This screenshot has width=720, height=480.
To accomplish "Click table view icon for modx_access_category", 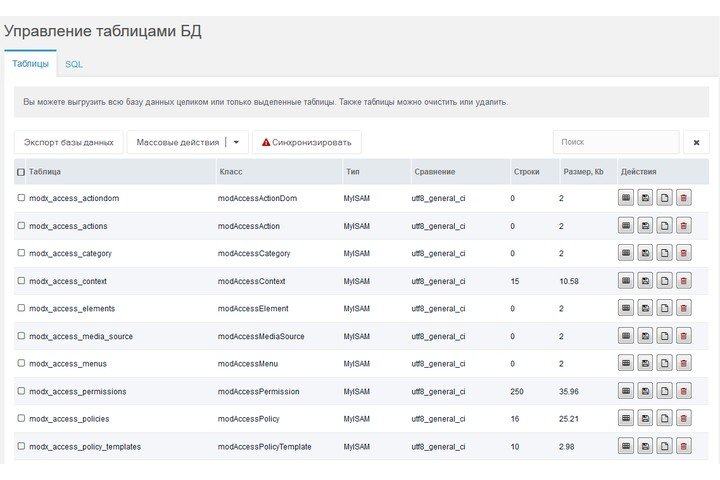I will [626, 253].
